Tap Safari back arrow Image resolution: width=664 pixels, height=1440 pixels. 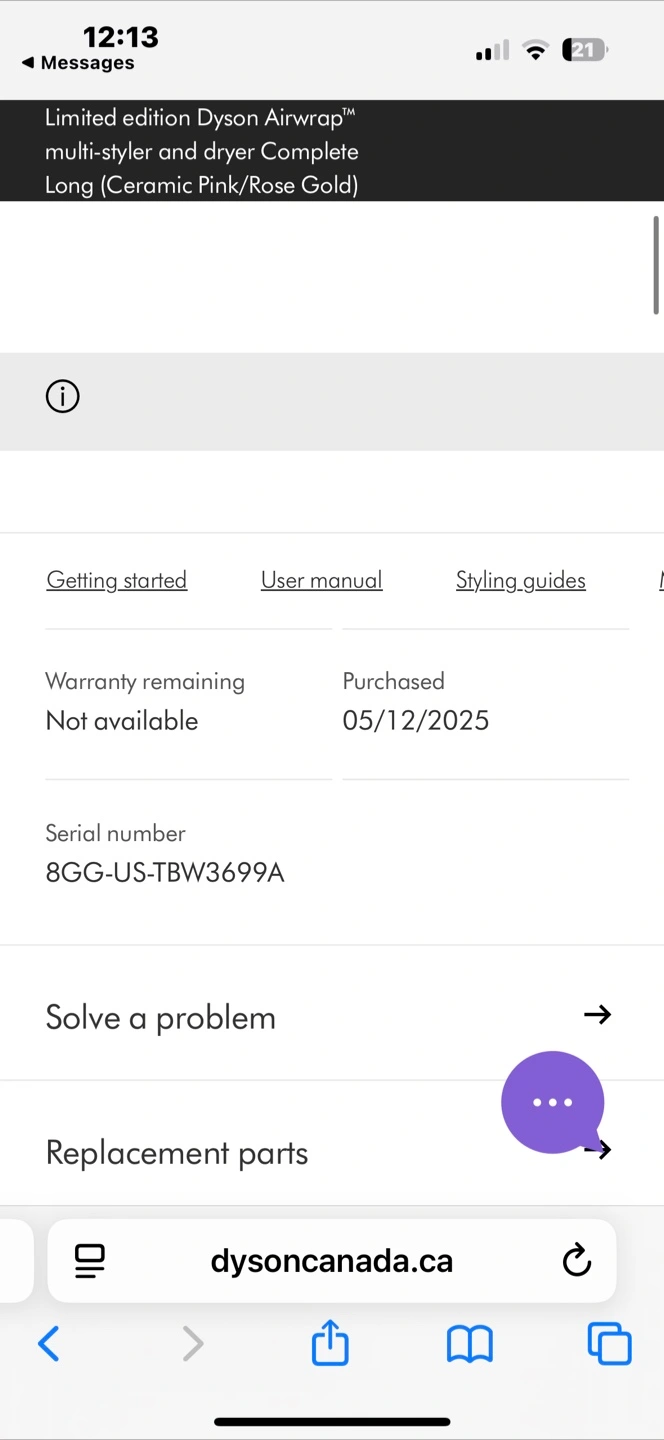48,1343
